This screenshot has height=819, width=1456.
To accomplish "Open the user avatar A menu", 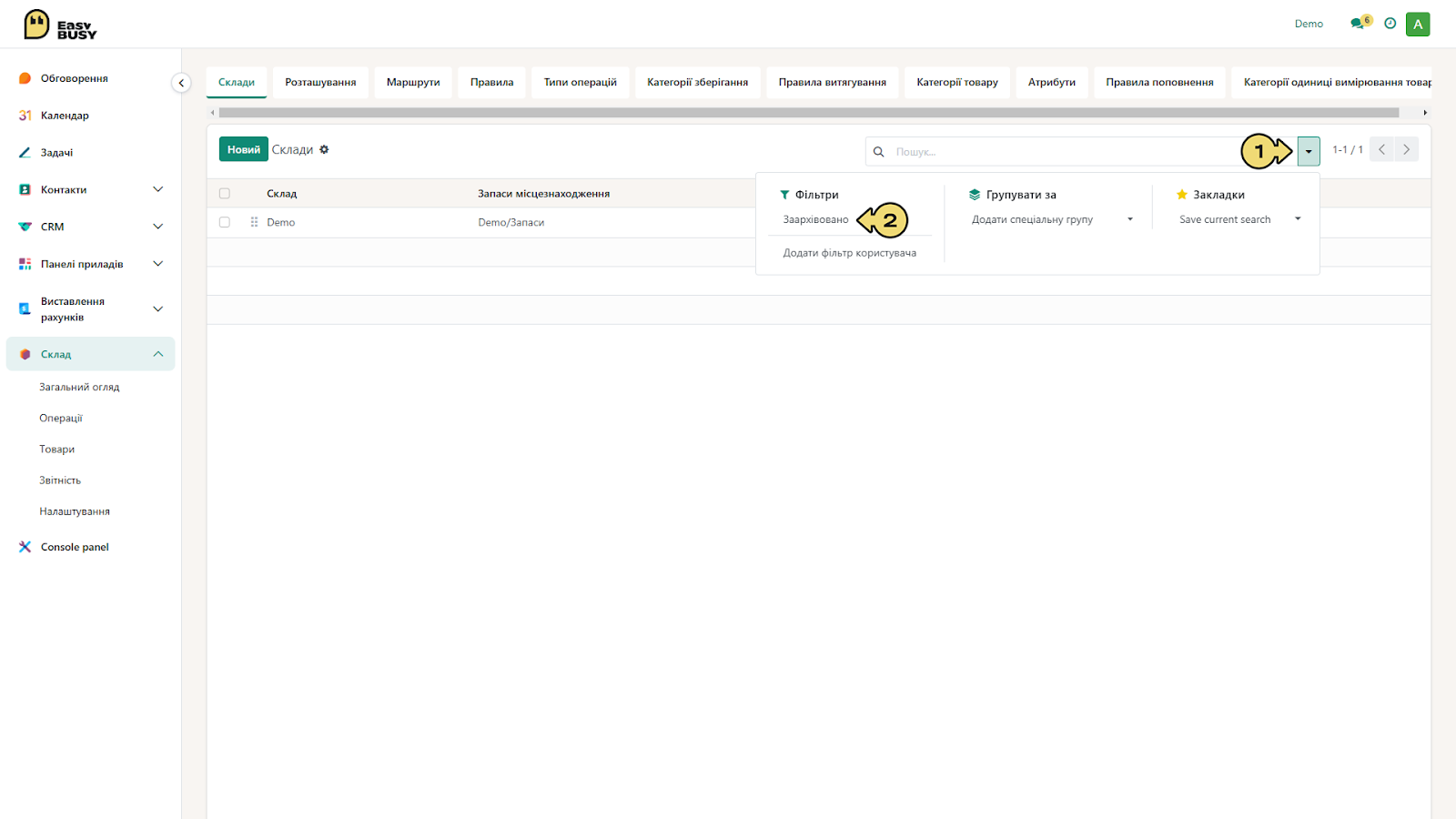I will coord(1418,25).
